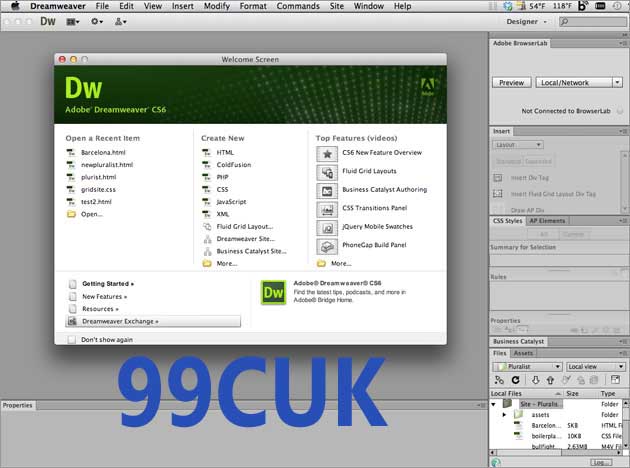Viewport: 630px width, 468px height.
Task: Create a new HTML document
Action: click(x=225, y=153)
